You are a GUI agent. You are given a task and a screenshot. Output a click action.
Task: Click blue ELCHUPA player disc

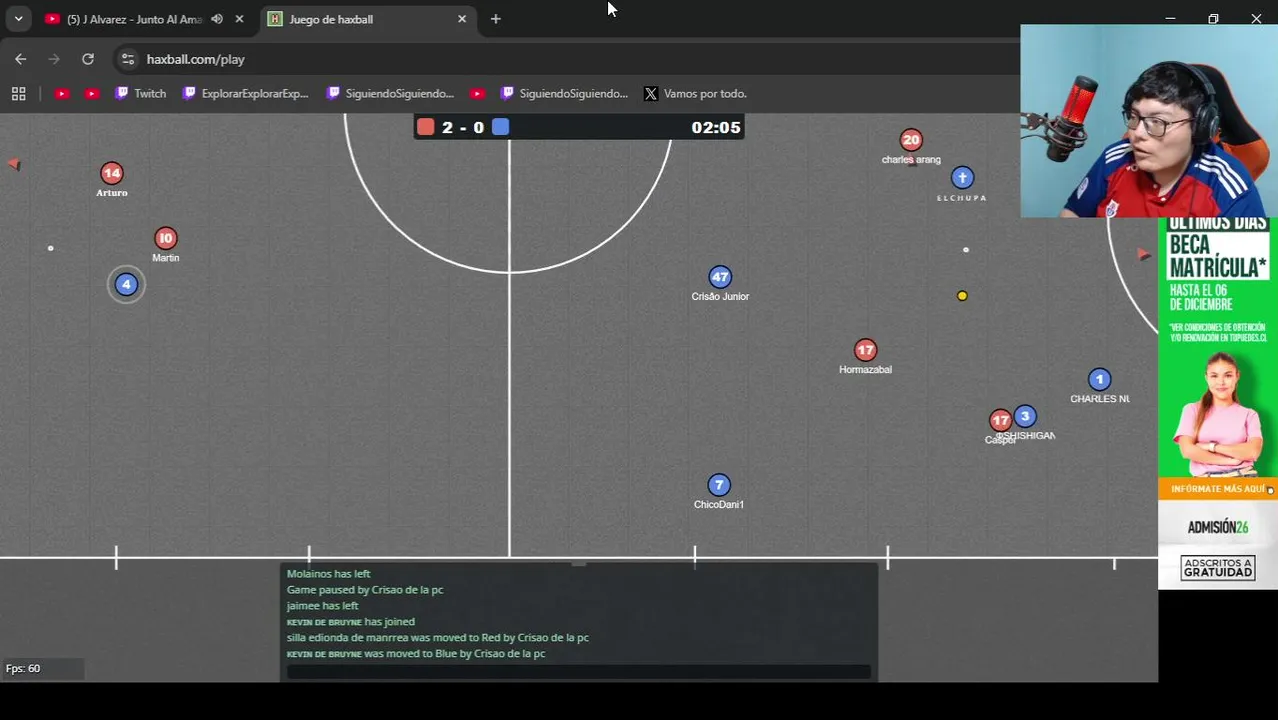[x=962, y=178]
